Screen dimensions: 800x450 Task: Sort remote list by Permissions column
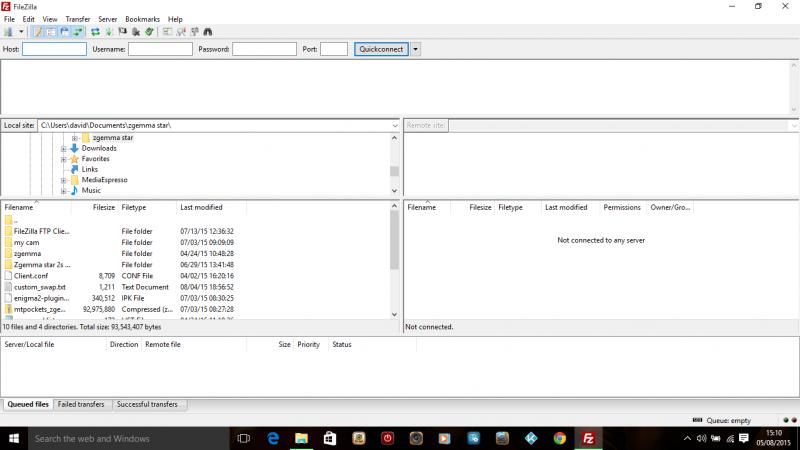[x=621, y=207]
